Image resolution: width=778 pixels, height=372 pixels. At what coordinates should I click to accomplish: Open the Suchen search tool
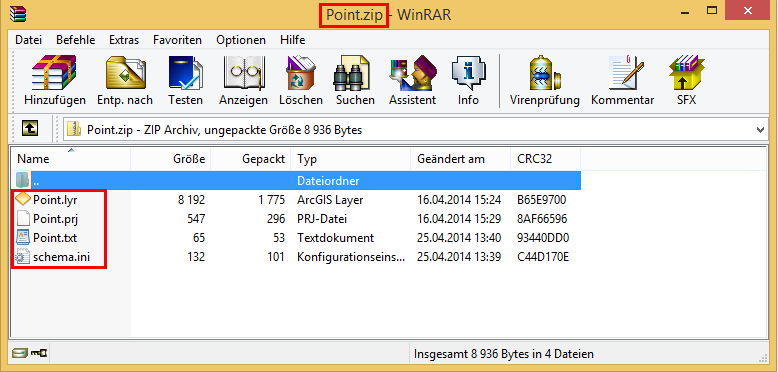[x=355, y=81]
